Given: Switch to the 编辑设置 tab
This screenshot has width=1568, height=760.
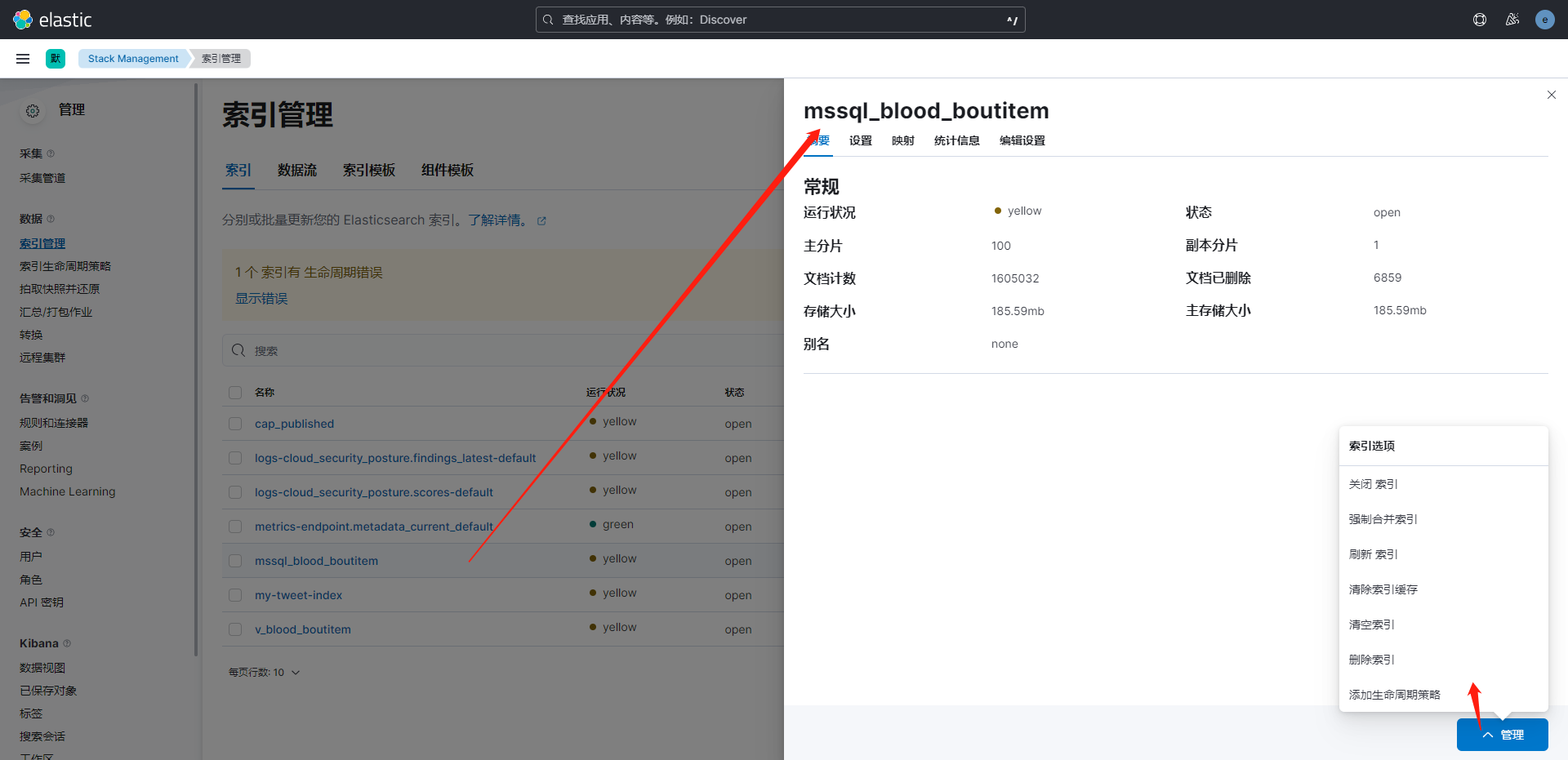Looking at the screenshot, I should (1022, 140).
